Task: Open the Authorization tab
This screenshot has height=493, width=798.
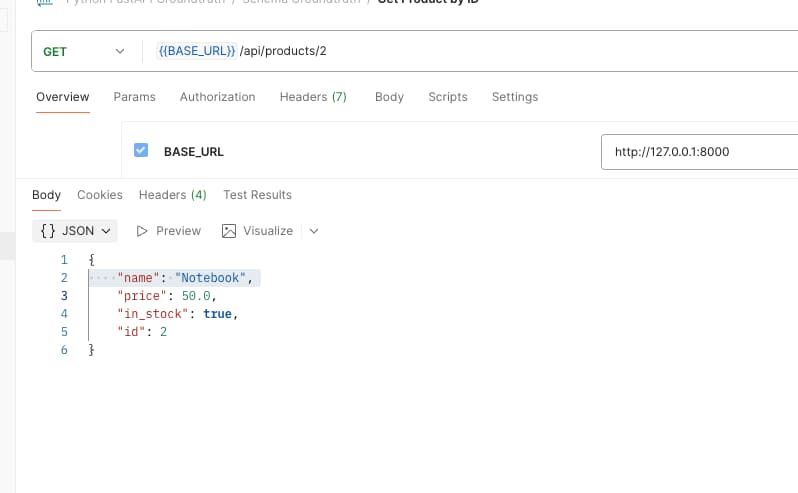Action: pyautogui.click(x=217, y=97)
